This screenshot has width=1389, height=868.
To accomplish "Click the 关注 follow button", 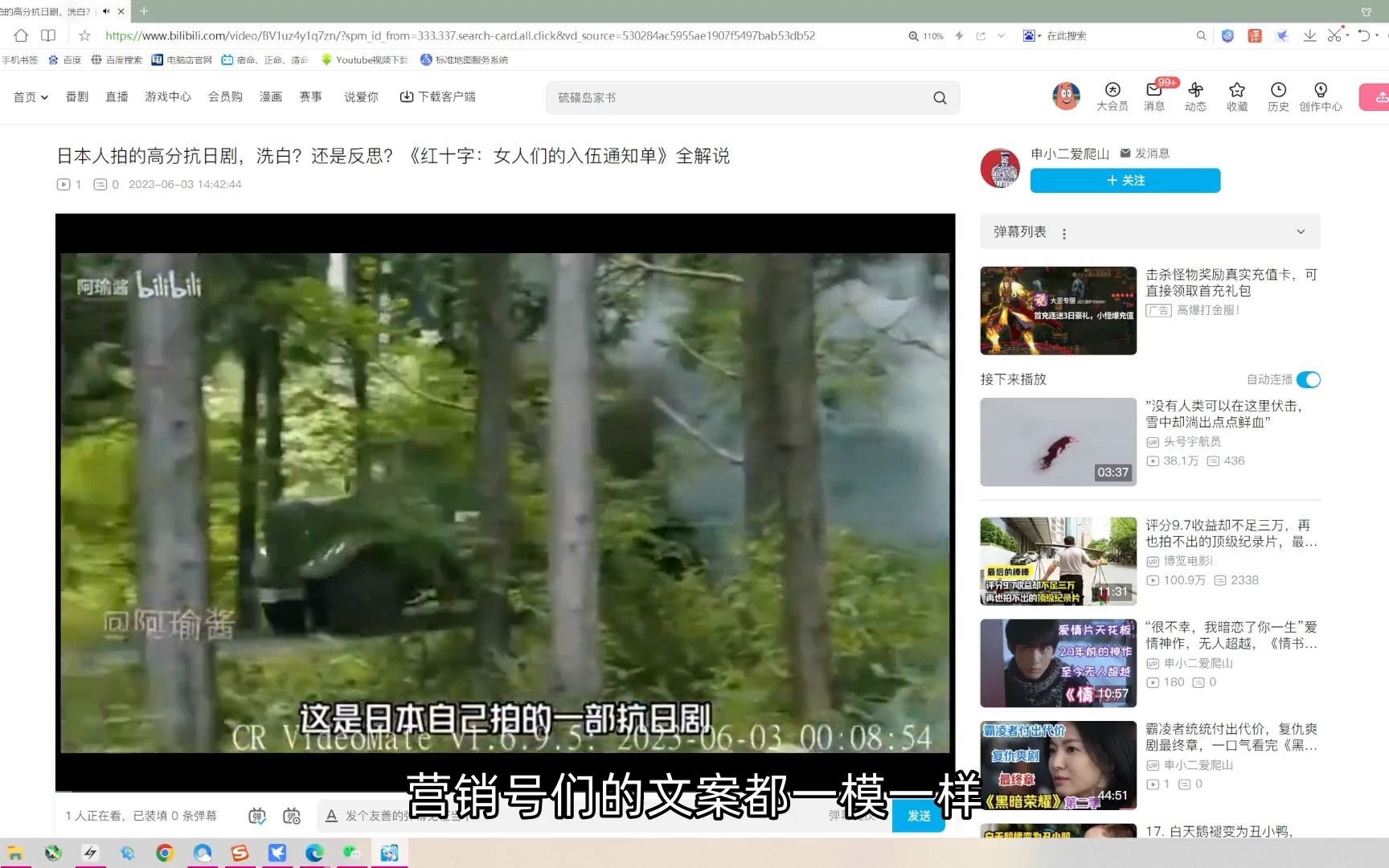I will pyautogui.click(x=1125, y=180).
